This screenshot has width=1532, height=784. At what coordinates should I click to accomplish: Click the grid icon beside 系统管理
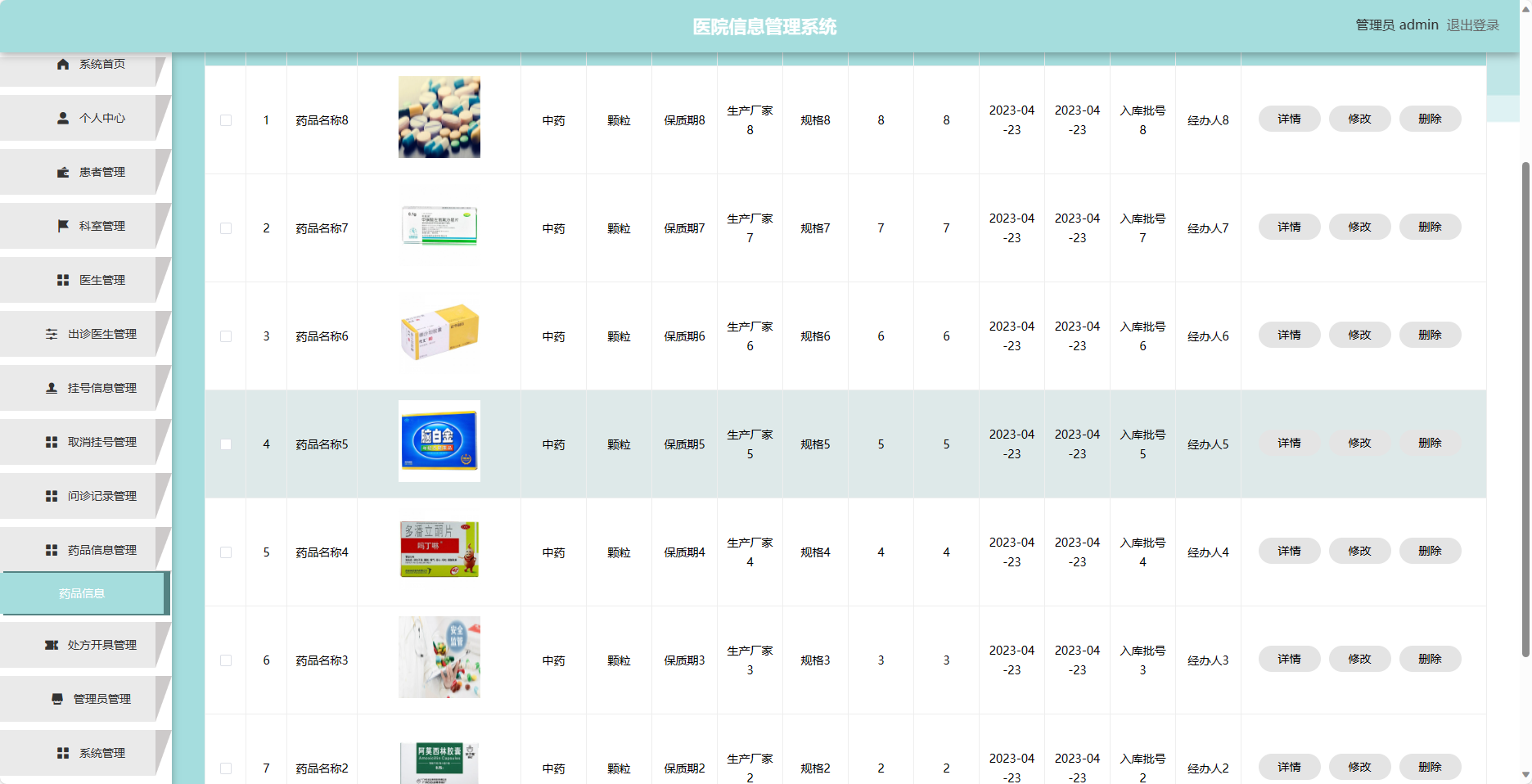coord(63,753)
